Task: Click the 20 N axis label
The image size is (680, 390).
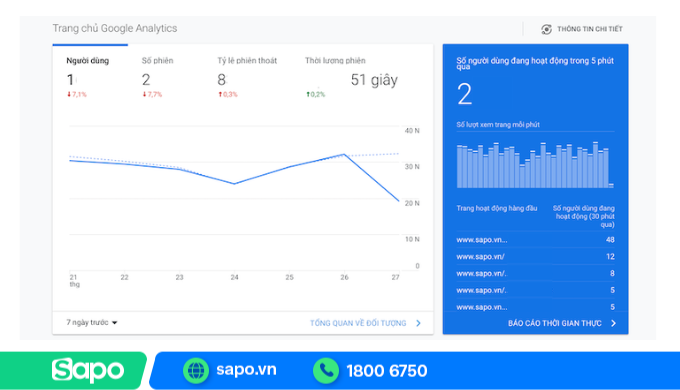Action: 412,203
